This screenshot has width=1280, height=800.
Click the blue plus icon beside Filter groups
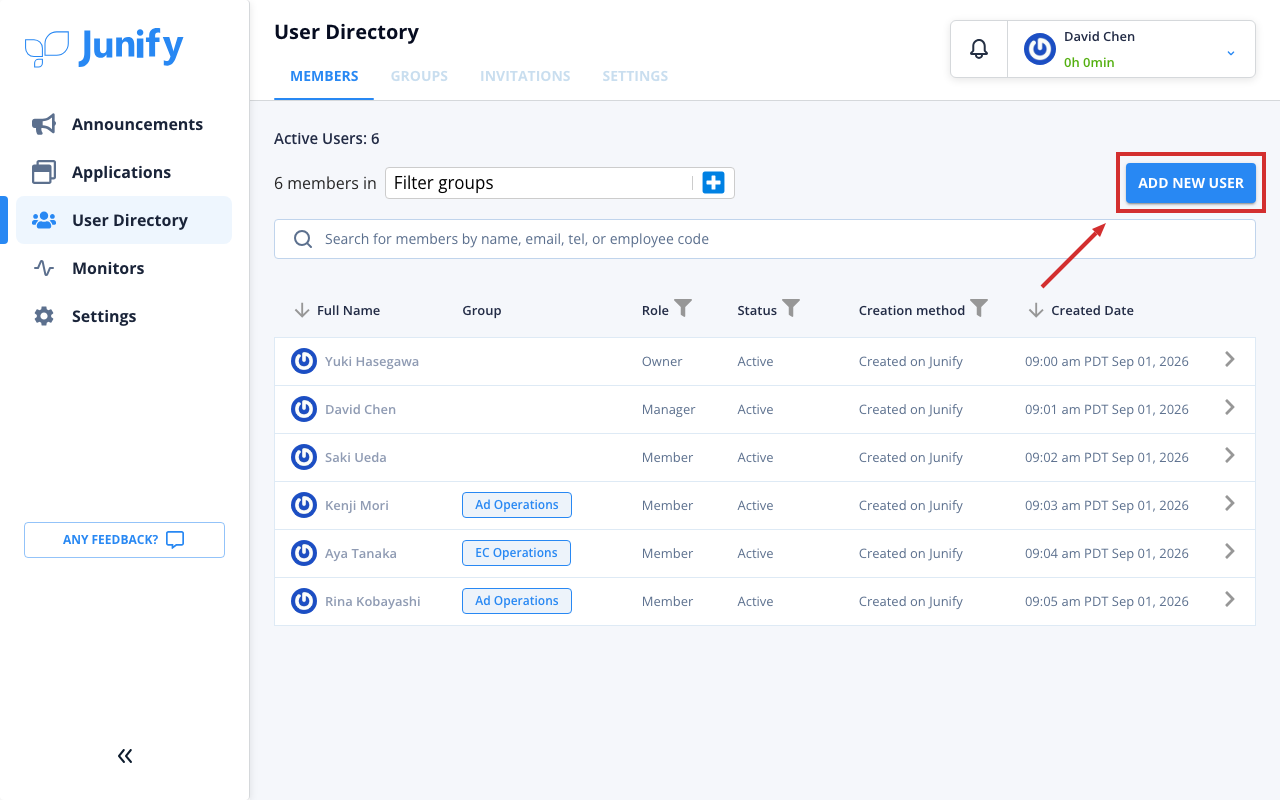coord(713,183)
